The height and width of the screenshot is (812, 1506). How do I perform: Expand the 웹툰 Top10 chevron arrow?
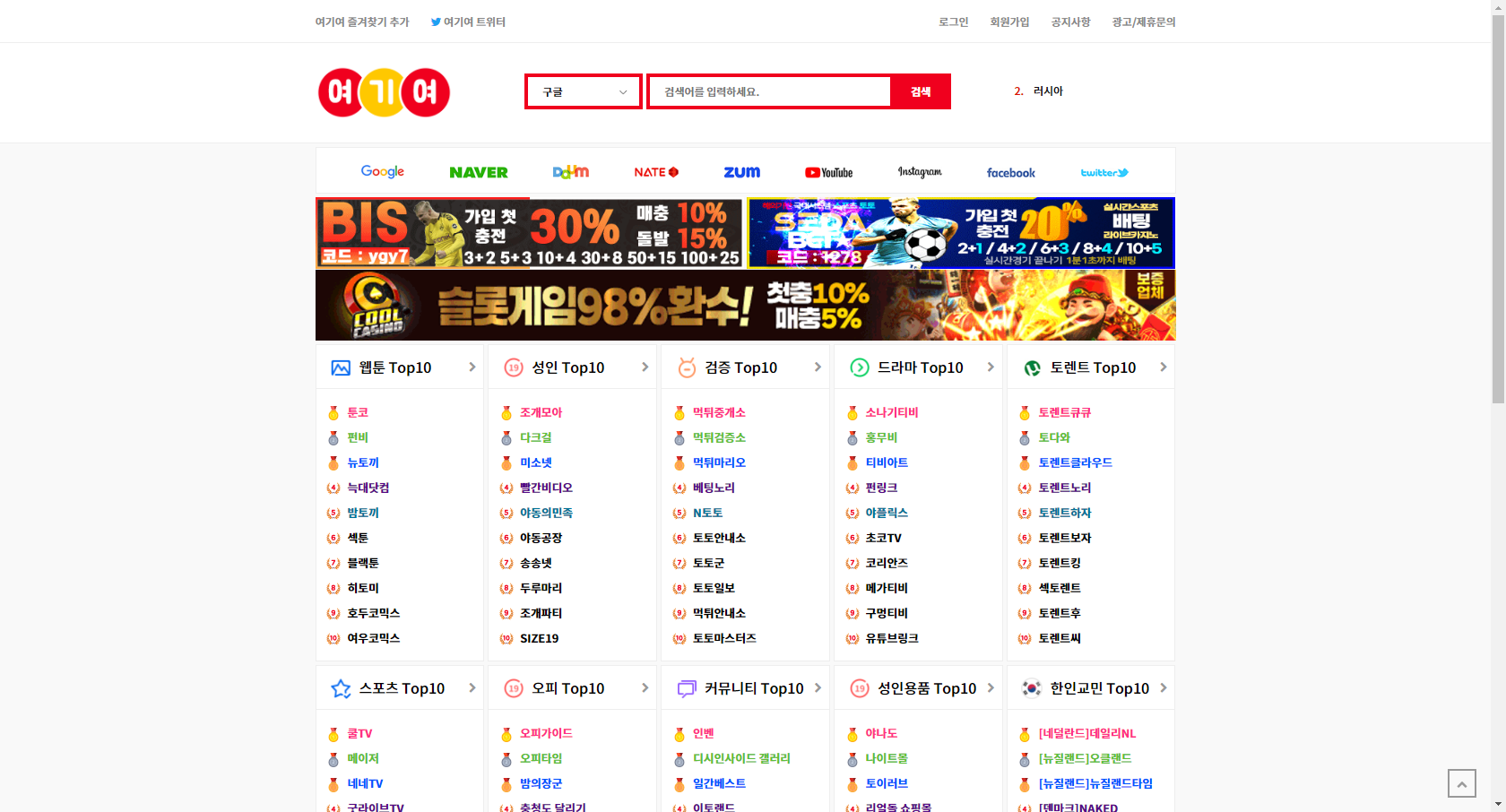point(472,367)
